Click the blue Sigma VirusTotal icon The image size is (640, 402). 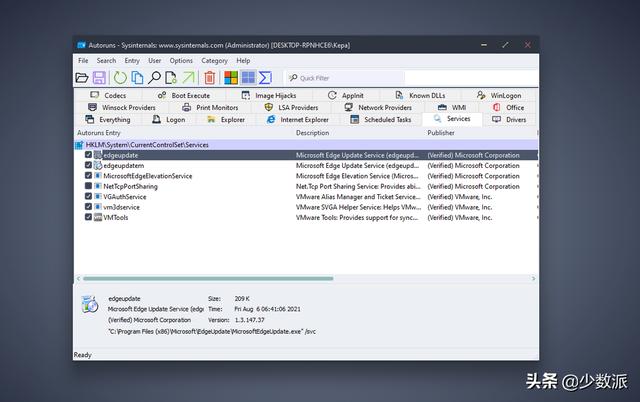pyautogui.click(x=265, y=78)
